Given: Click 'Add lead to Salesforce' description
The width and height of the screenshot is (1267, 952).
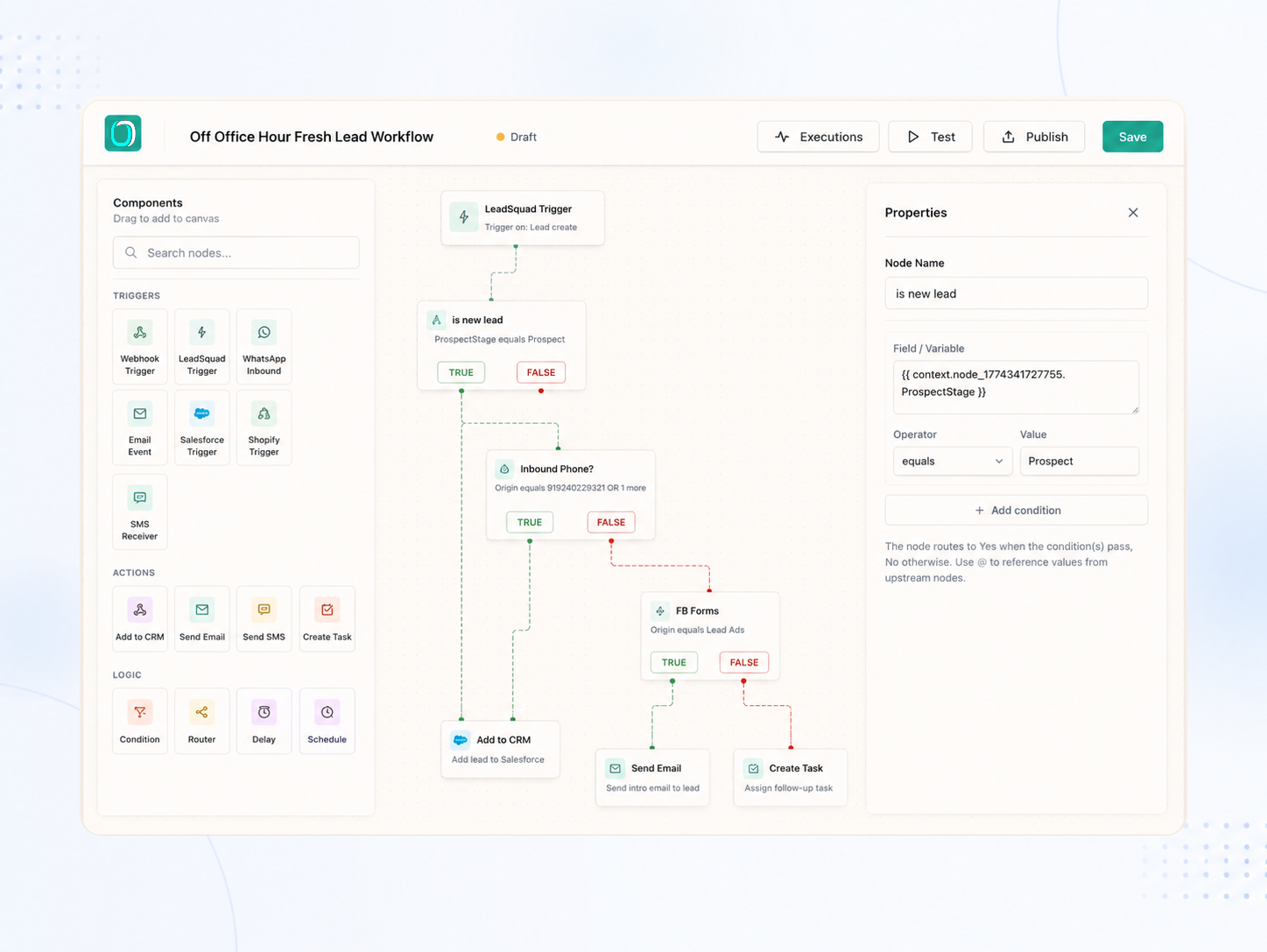Looking at the screenshot, I should point(498,759).
